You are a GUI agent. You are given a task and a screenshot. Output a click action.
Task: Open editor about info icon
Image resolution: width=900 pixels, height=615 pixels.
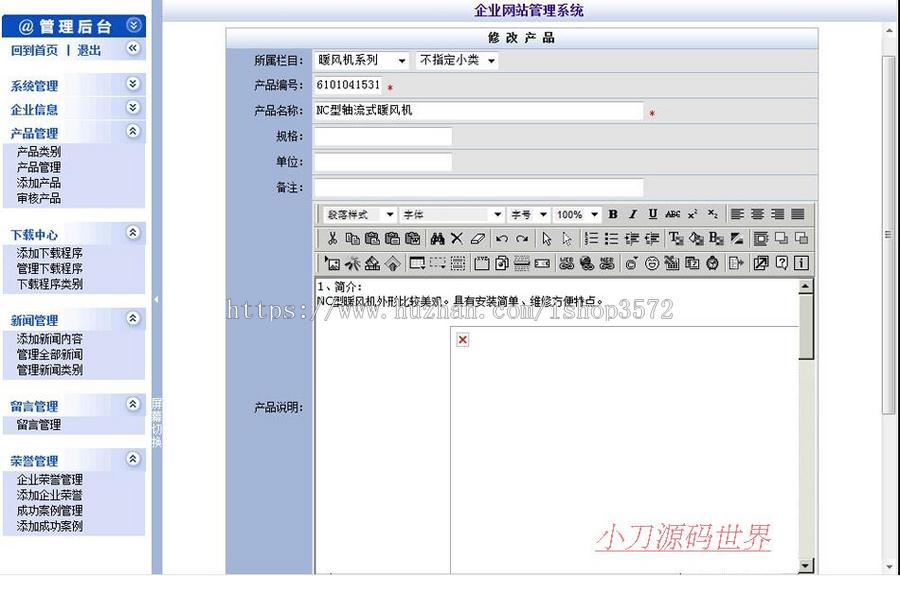[801, 263]
